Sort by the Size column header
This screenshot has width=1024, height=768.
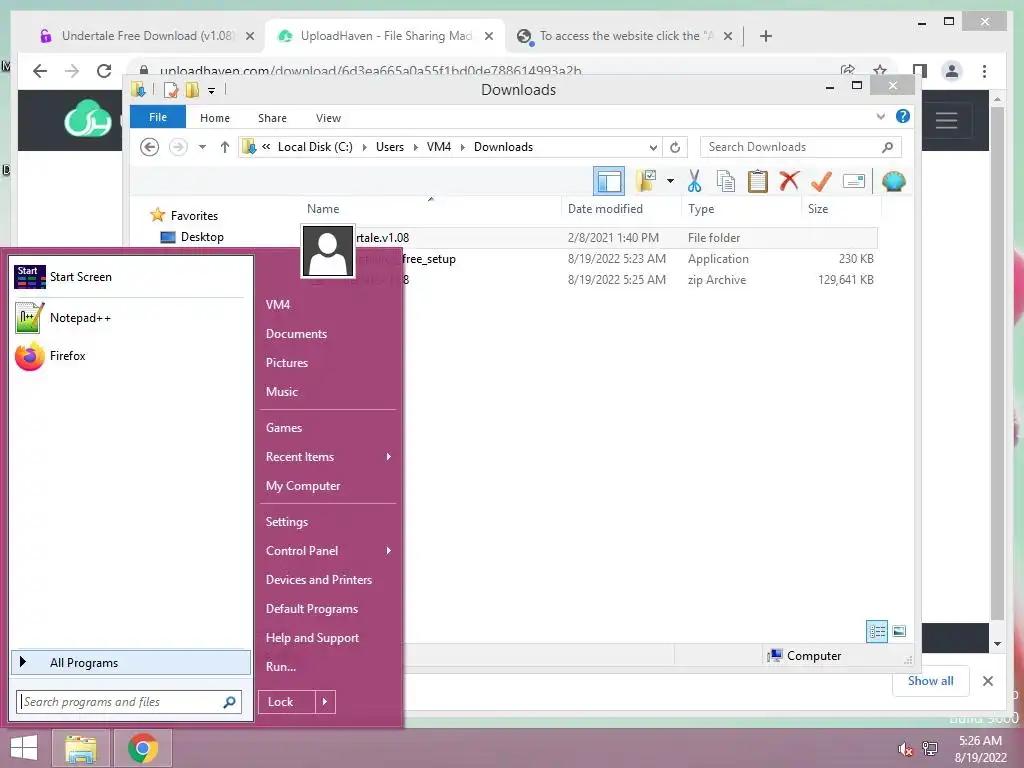pos(818,209)
